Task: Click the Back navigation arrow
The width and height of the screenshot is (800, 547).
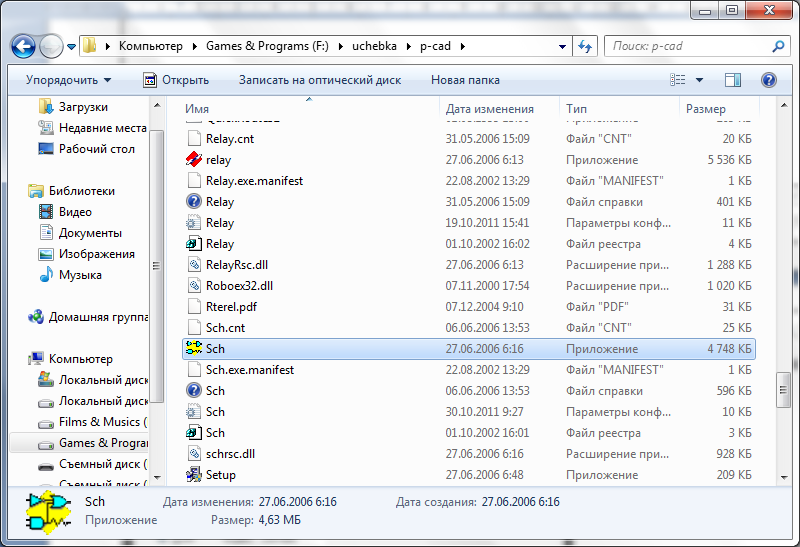Action: coord(23,47)
